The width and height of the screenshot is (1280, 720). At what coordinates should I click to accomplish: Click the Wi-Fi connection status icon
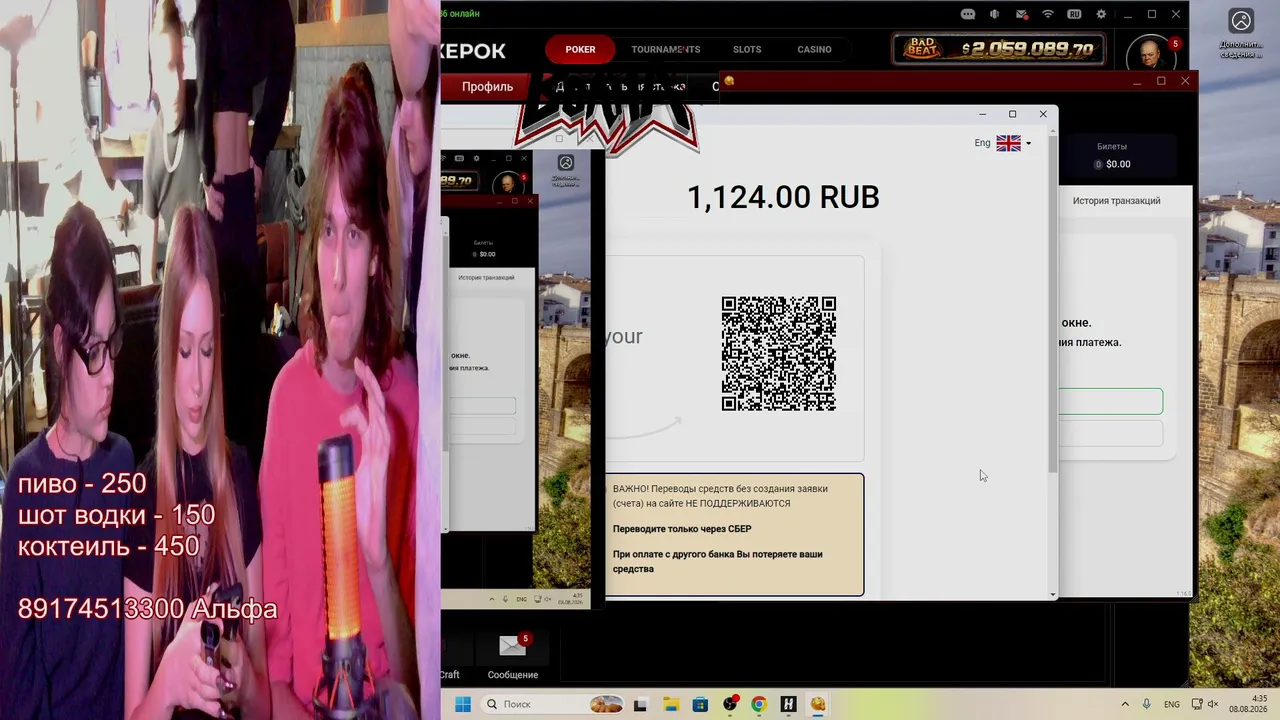pyautogui.click(x=1048, y=14)
